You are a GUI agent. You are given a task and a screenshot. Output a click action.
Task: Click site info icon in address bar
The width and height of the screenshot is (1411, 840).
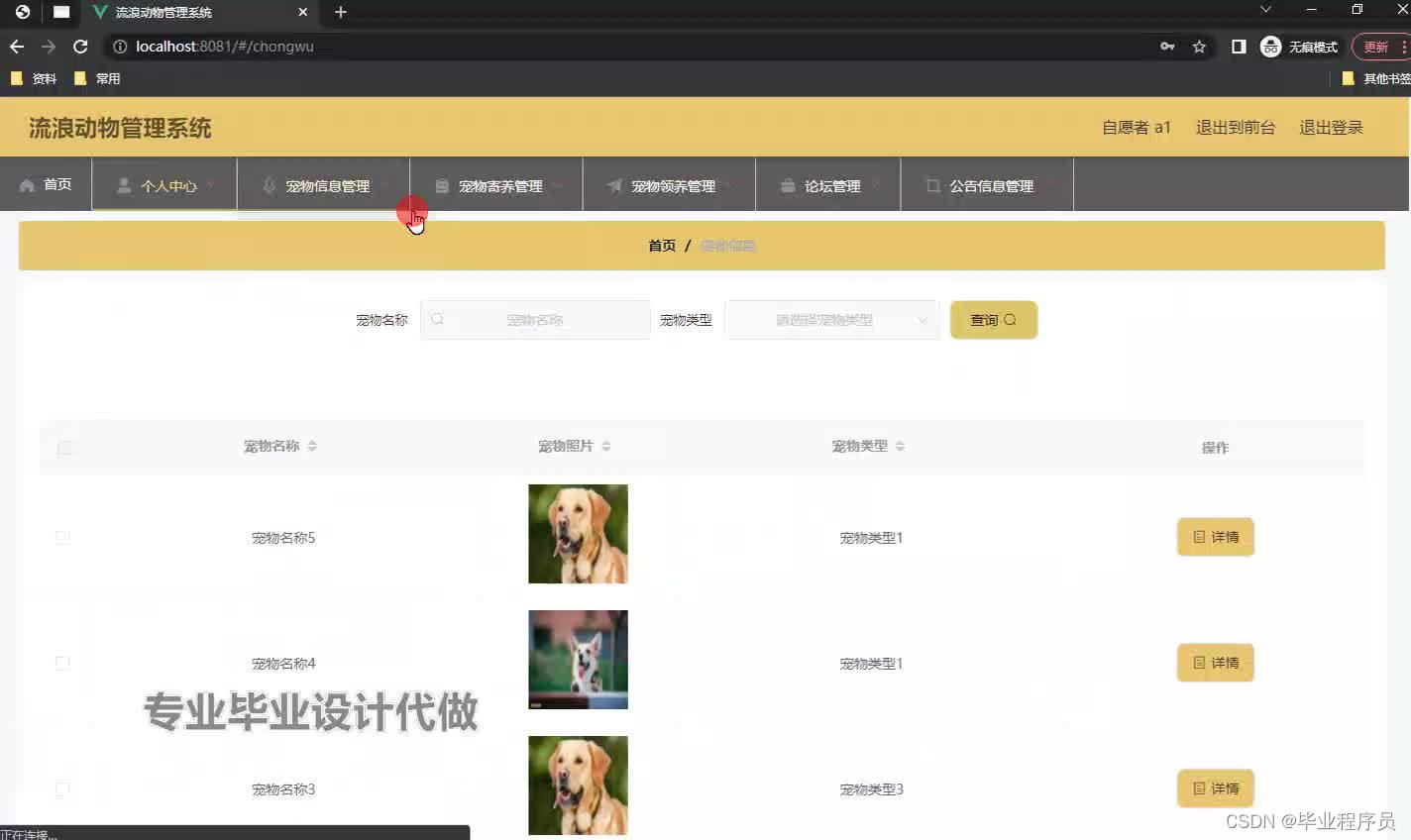(120, 47)
